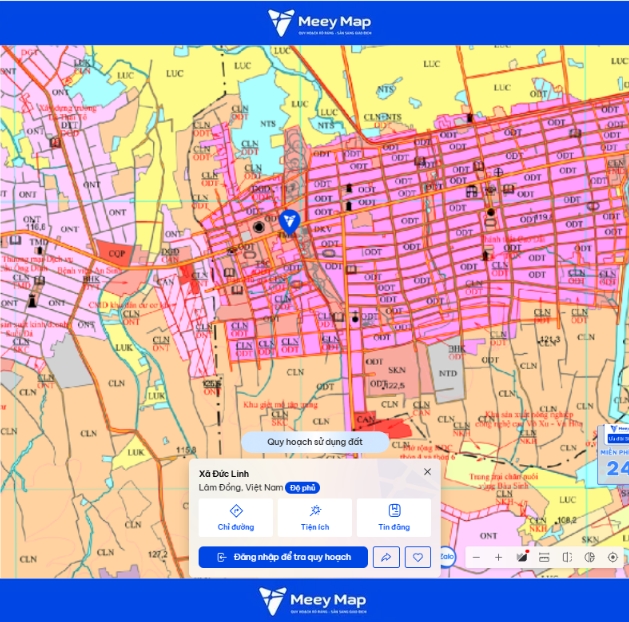Click the 108,2 elevation point

566,520
